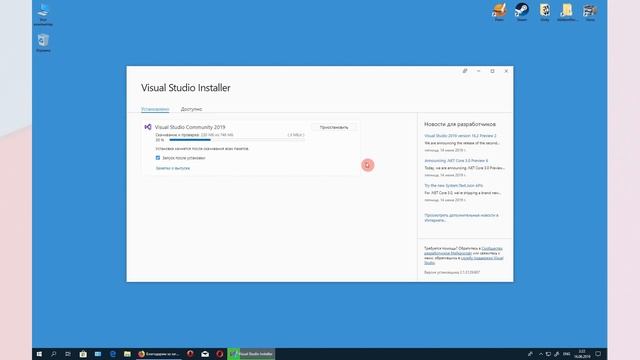This screenshot has width=640, height=360.
Task: Click the installer version text at bottom
Action: click(x=452, y=272)
